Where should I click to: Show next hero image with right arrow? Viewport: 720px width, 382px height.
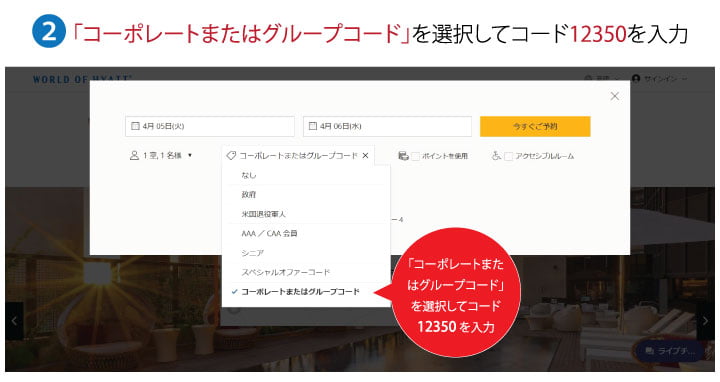(705, 320)
